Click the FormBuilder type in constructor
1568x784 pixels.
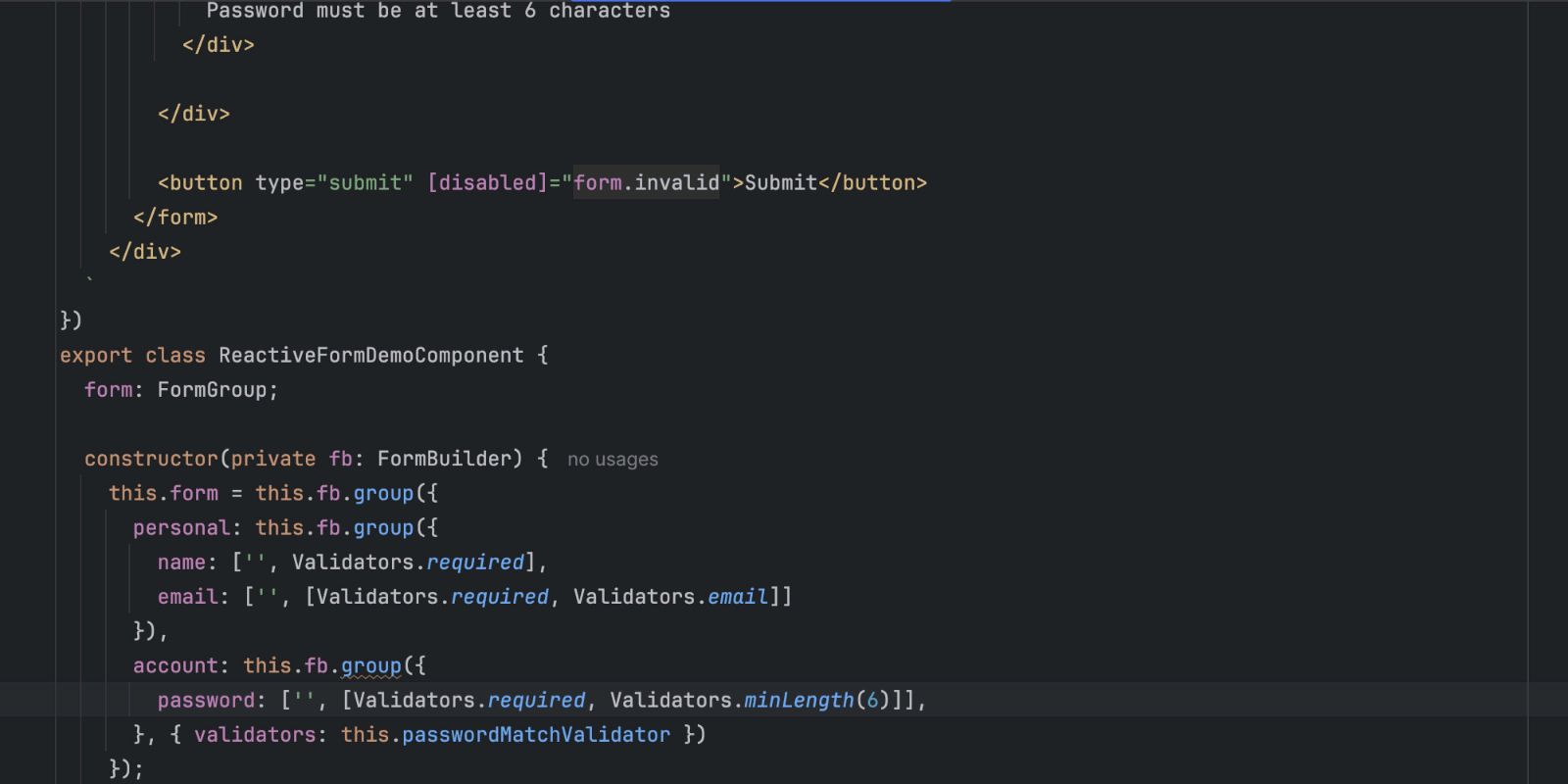[444, 459]
